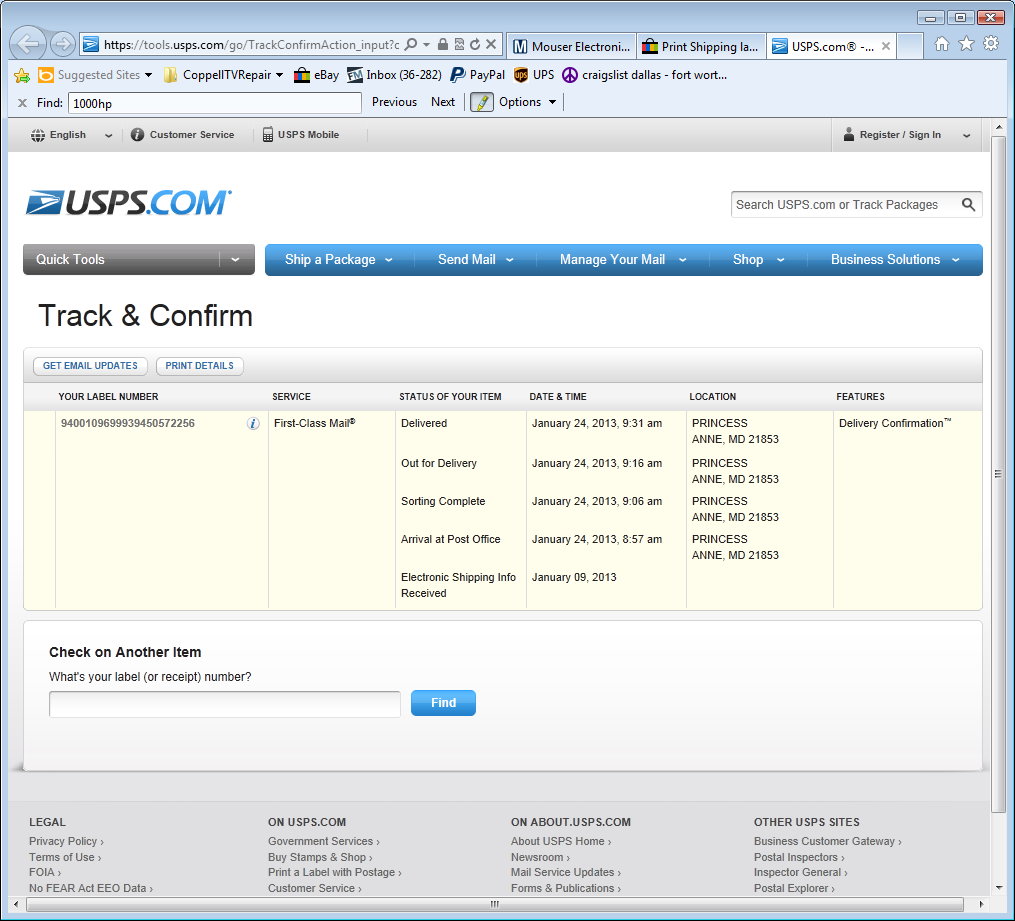
Task: Switch to the Print Shipping label tab
Action: [701, 47]
